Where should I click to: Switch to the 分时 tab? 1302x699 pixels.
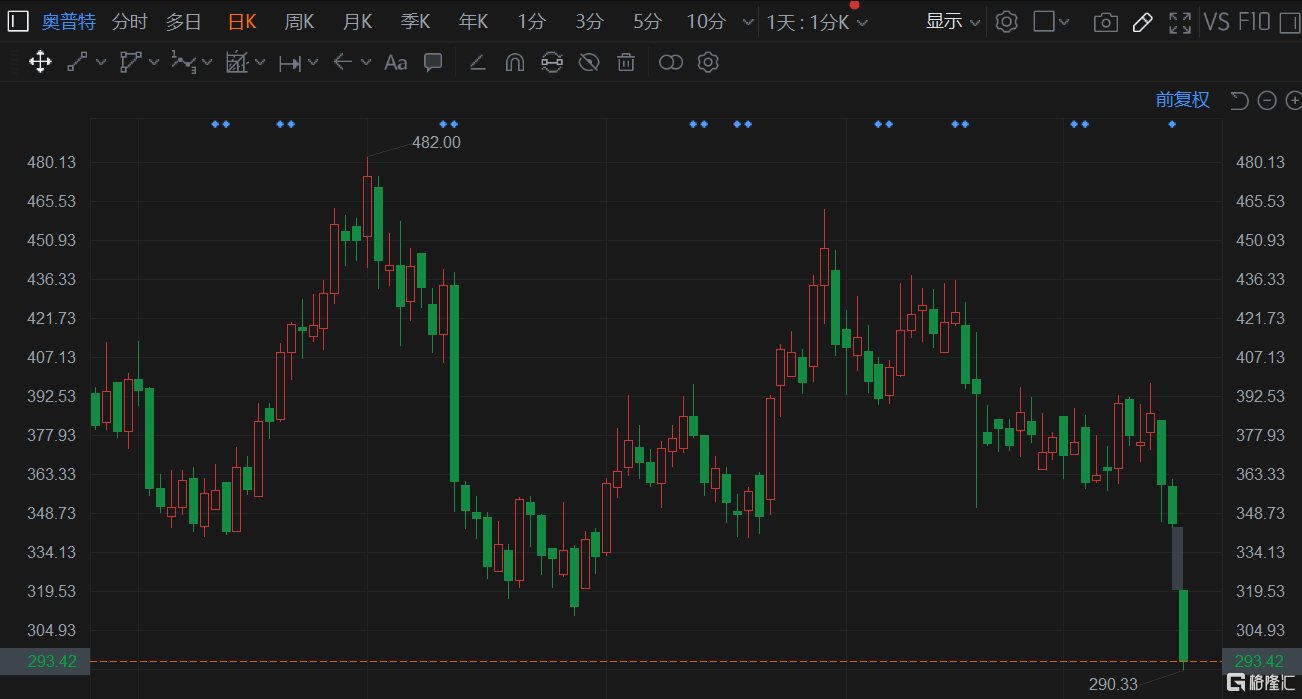(x=129, y=21)
